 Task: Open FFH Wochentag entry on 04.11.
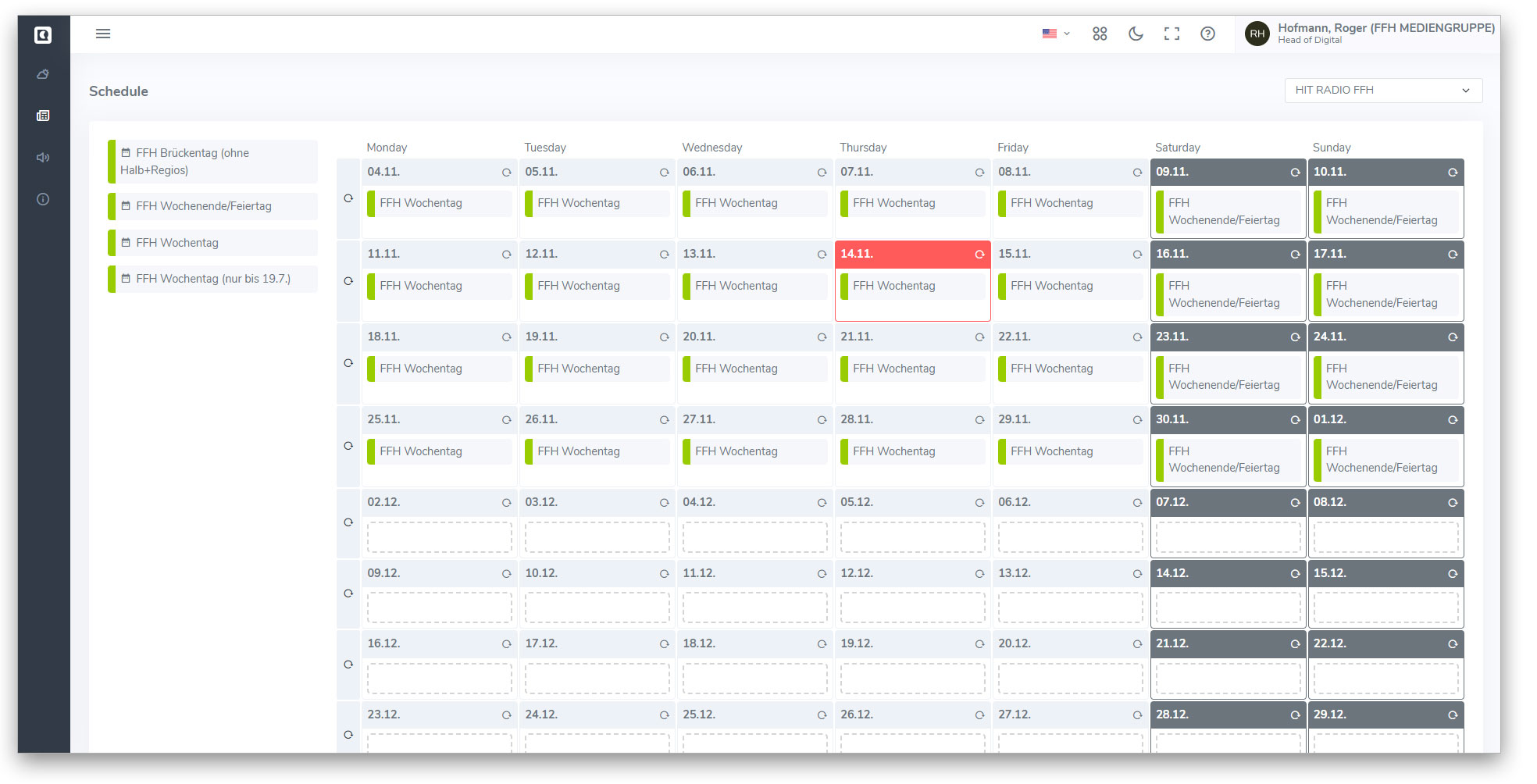[440, 203]
